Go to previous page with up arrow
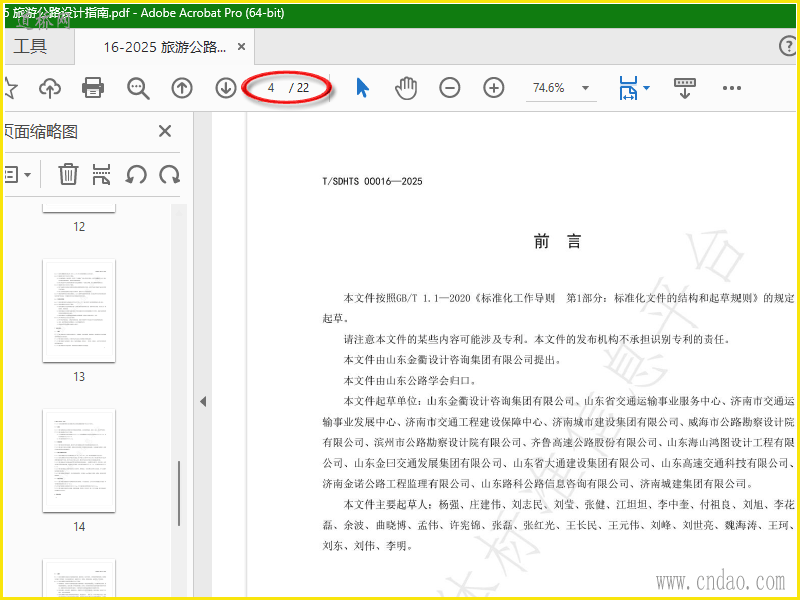 (x=182, y=88)
